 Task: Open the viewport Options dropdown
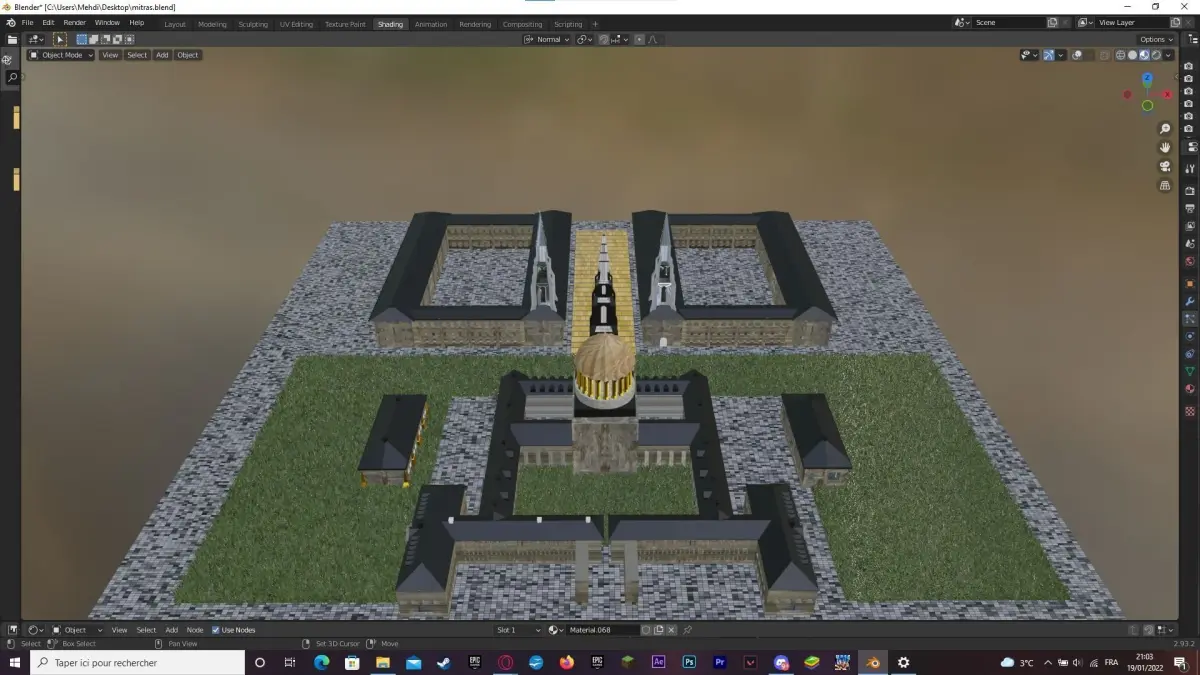click(1156, 39)
